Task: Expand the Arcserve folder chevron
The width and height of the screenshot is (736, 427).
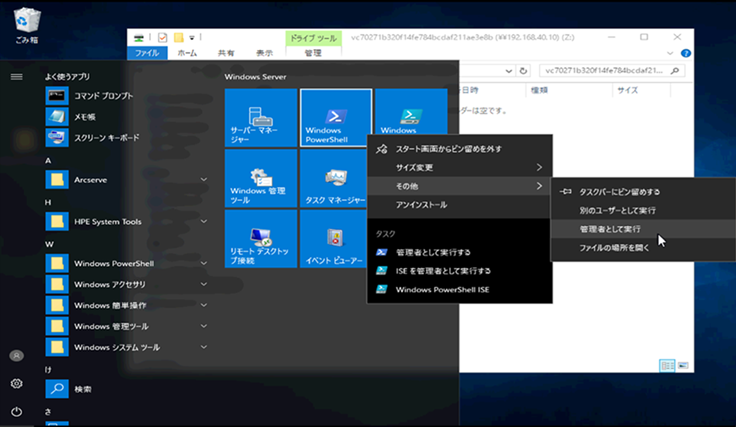Action: (204, 180)
